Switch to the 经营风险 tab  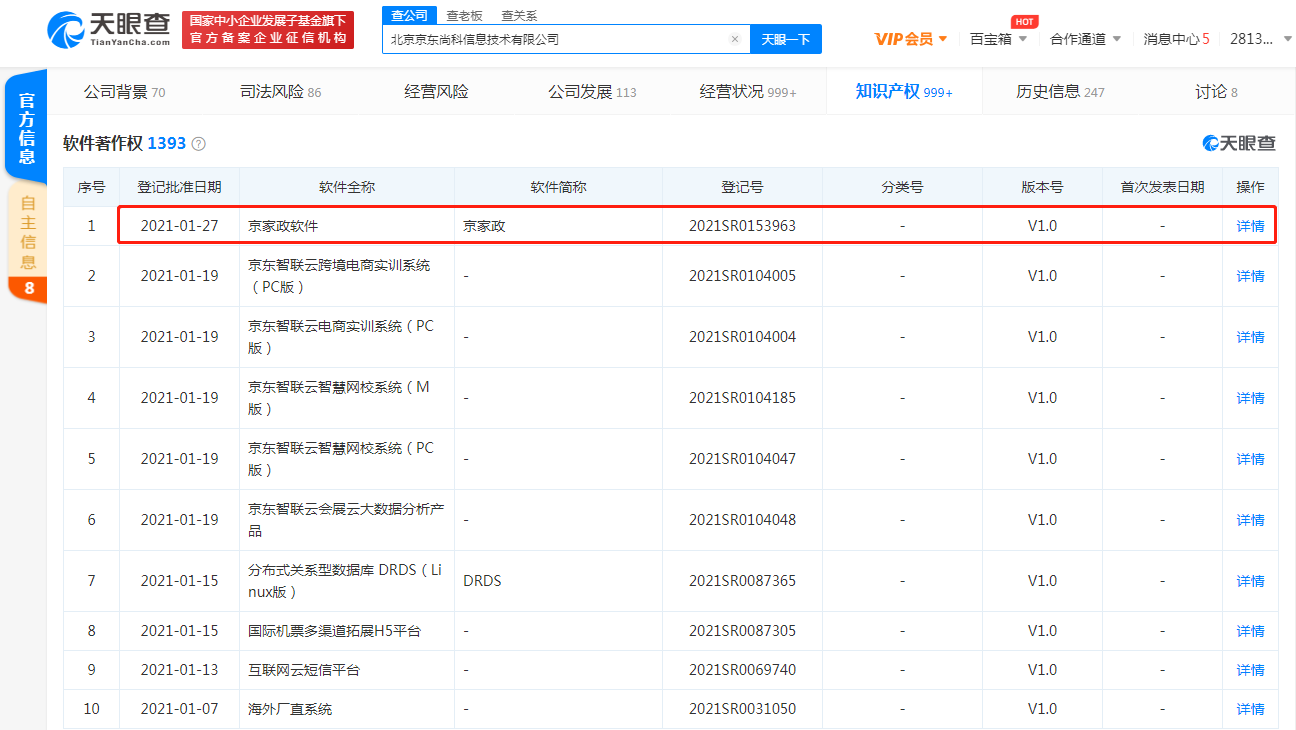436,92
